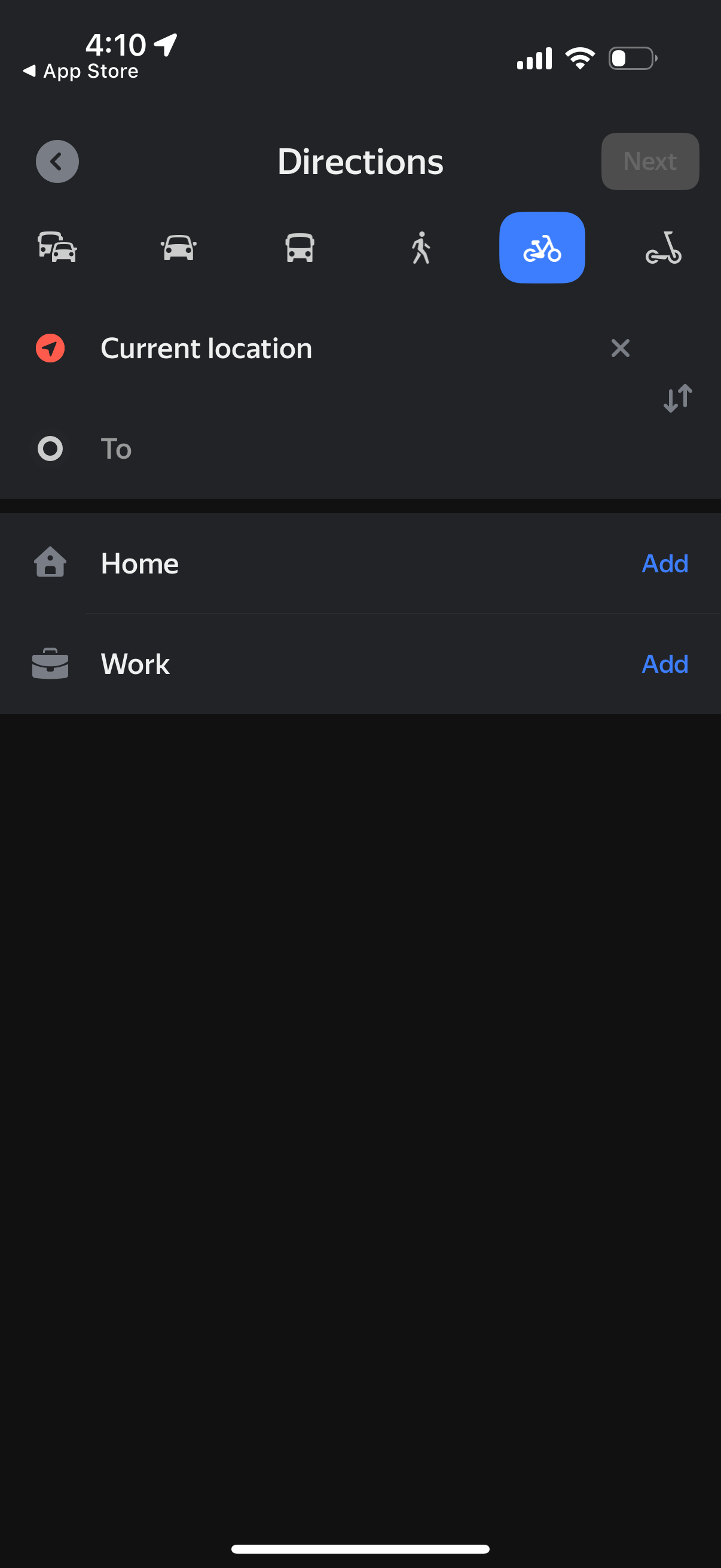Select the car driving mode
The width and height of the screenshot is (721, 1568).
(x=178, y=247)
